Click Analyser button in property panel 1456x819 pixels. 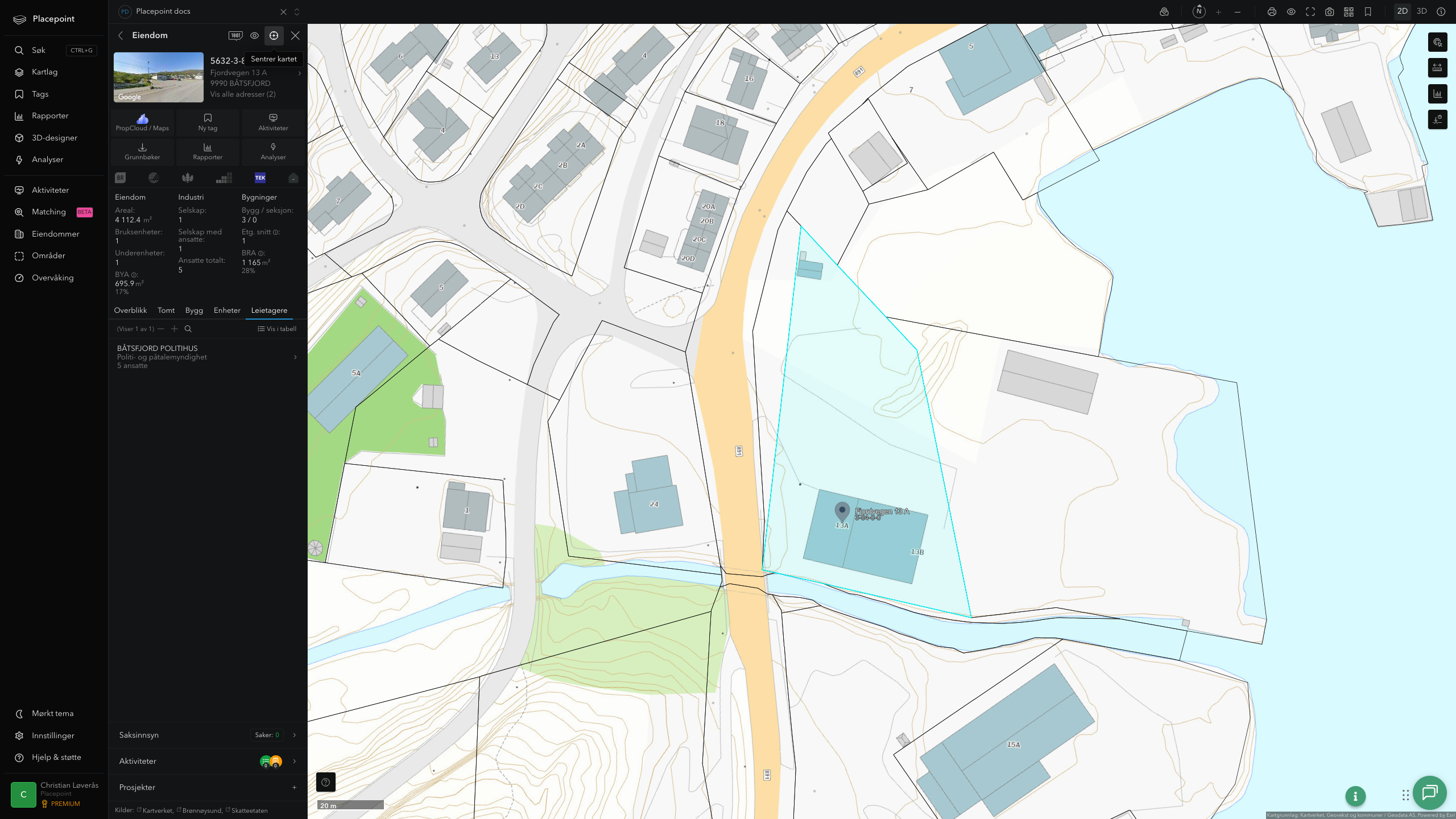pyautogui.click(x=273, y=151)
